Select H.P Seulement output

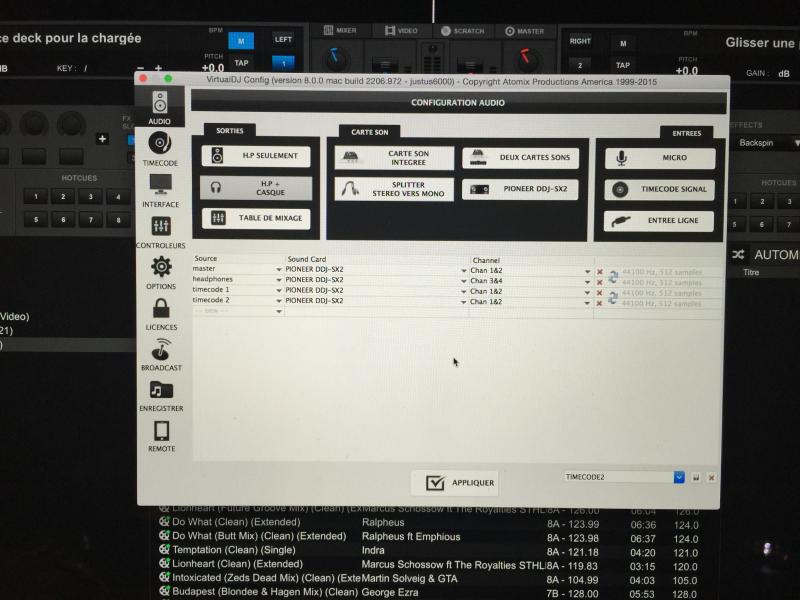256,156
